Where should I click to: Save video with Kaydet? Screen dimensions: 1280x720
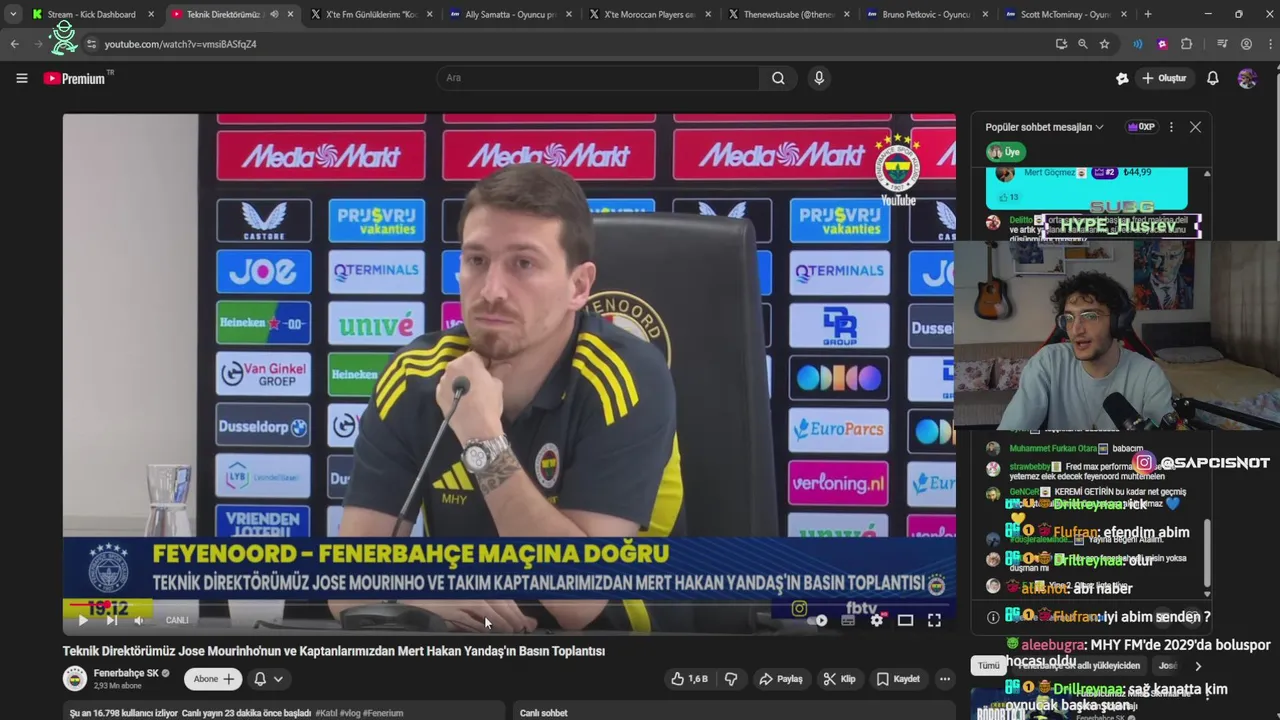[x=898, y=679]
